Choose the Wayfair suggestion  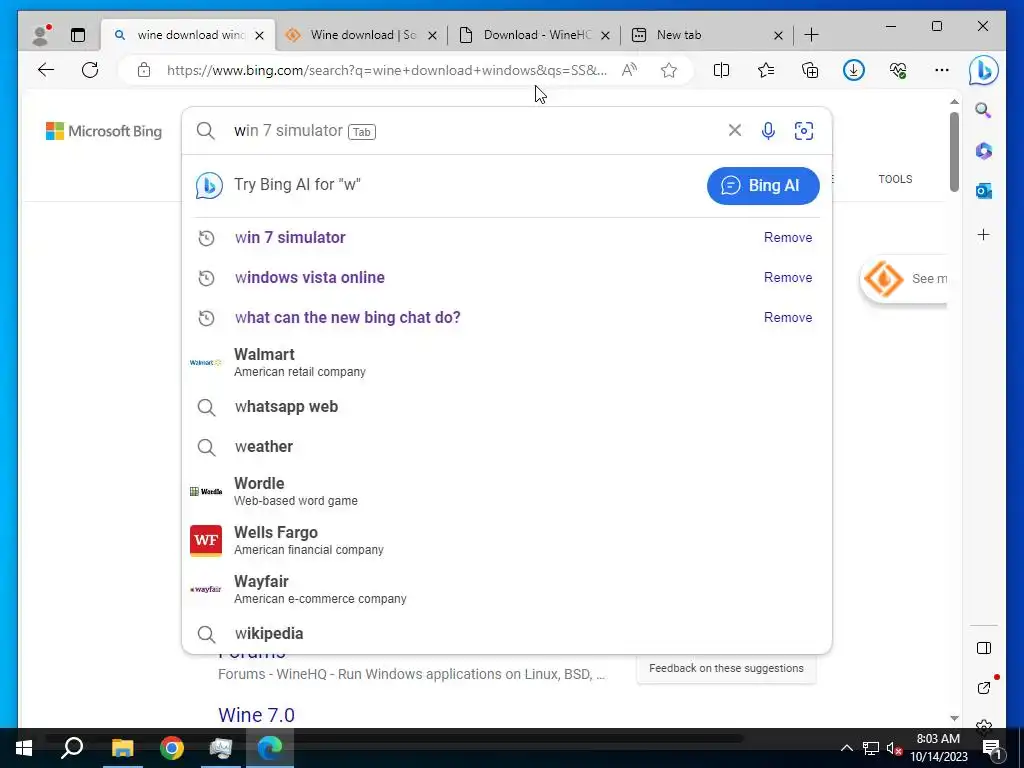coord(506,589)
